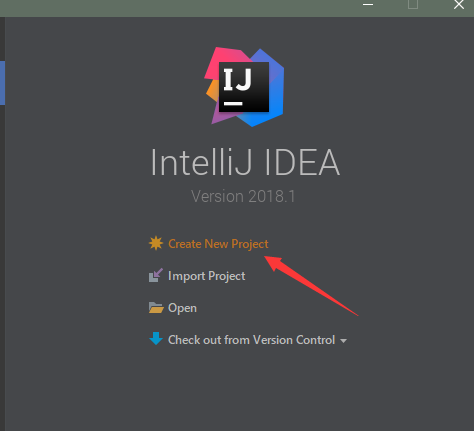The height and width of the screenshot is (431, 474).
Task: Click the colorful IntelliJ IJ logo
Action: point(244,87)
